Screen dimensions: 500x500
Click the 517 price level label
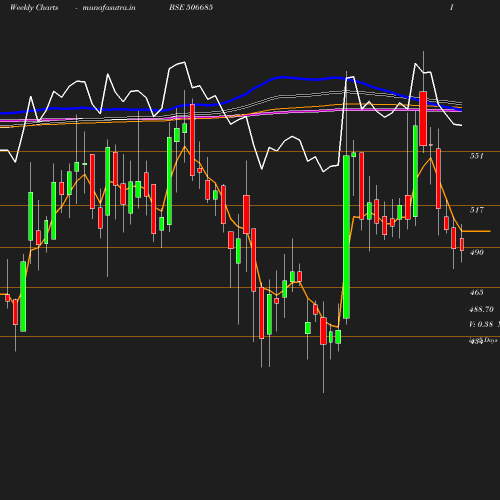tap(476, 210)
